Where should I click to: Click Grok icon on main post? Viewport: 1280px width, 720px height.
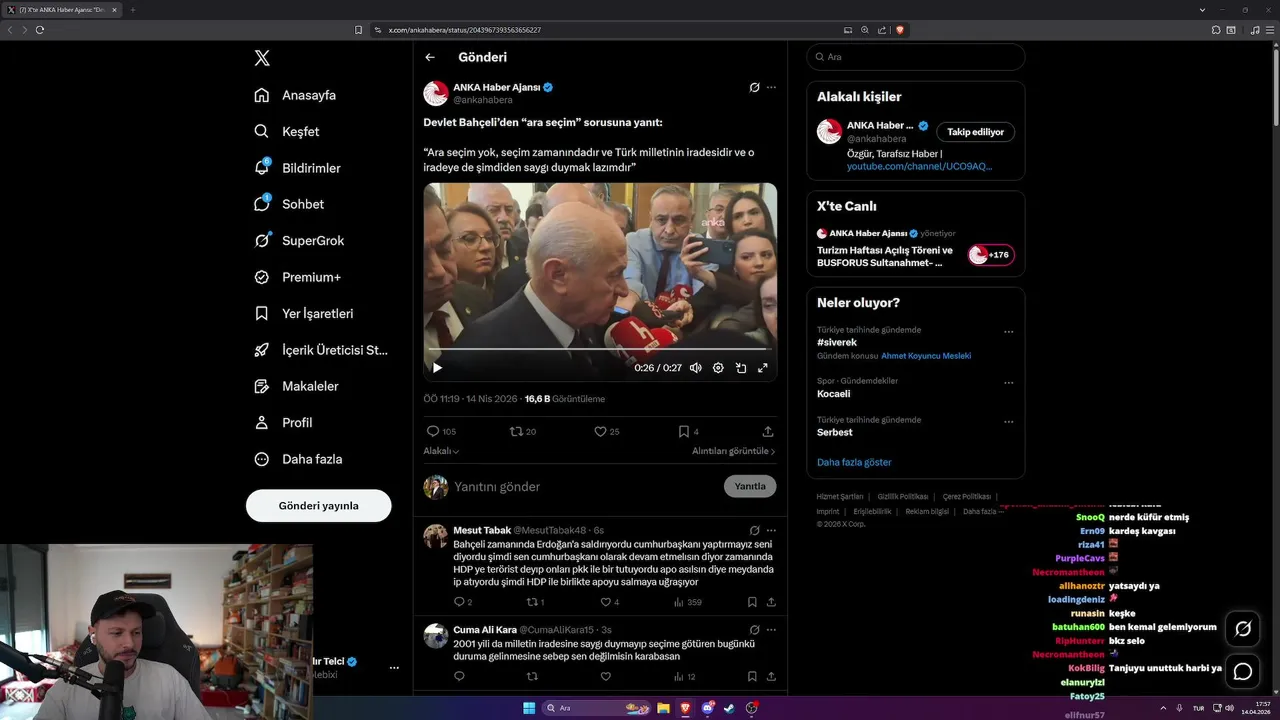click(754, 87)
